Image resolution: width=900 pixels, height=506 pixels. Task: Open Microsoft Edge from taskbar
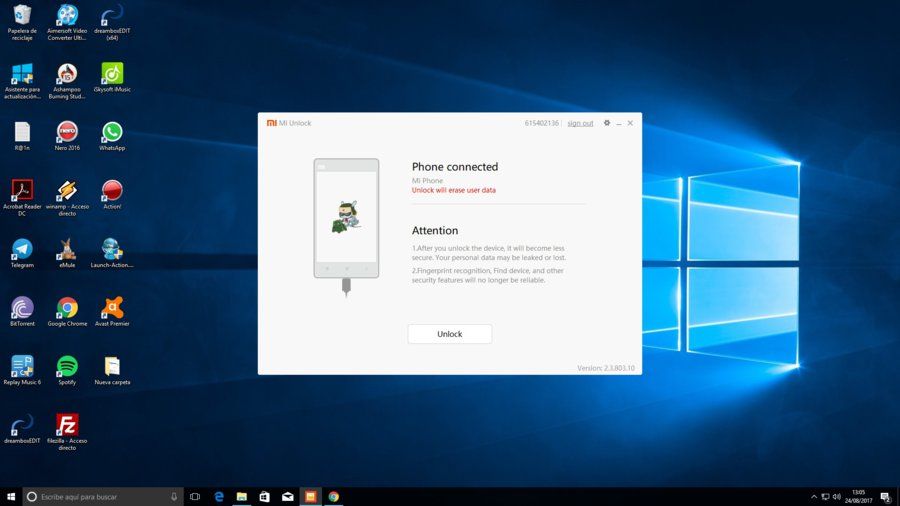pos(219,497)
